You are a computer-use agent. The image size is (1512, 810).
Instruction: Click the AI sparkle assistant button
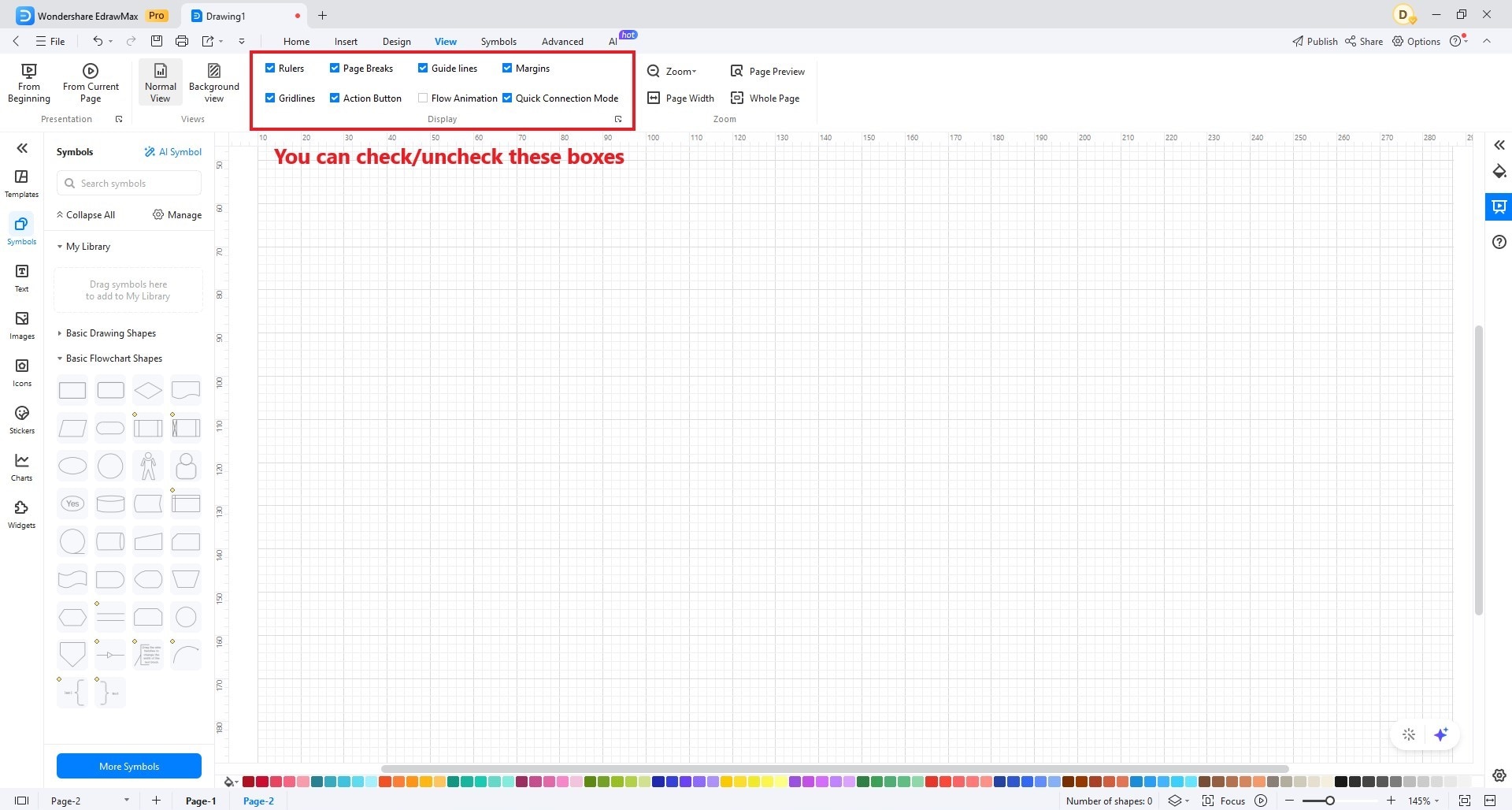pos(1441,734)
